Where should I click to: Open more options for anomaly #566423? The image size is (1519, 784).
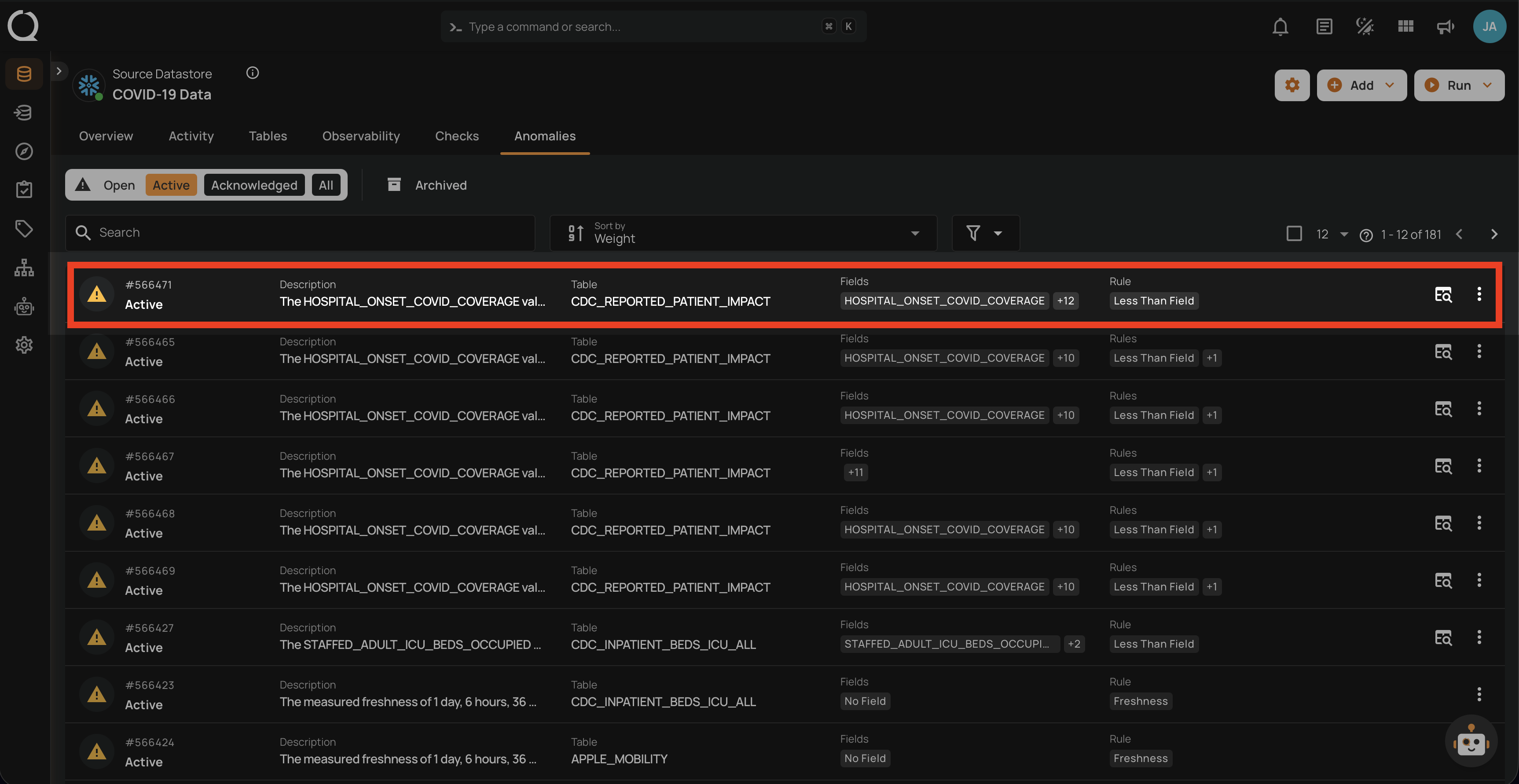pos(1479,694)
